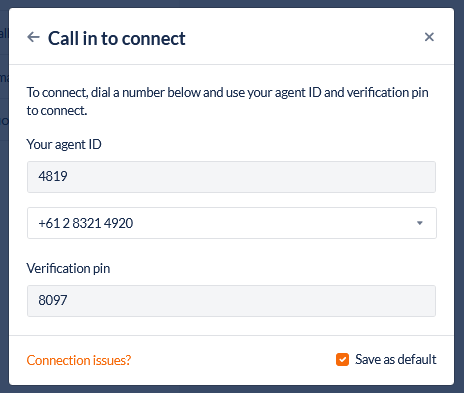Image resolution: width=464 pixels, height=393 pixels.
Task: Click the Call in to connect heading
Action: [117, 38]
